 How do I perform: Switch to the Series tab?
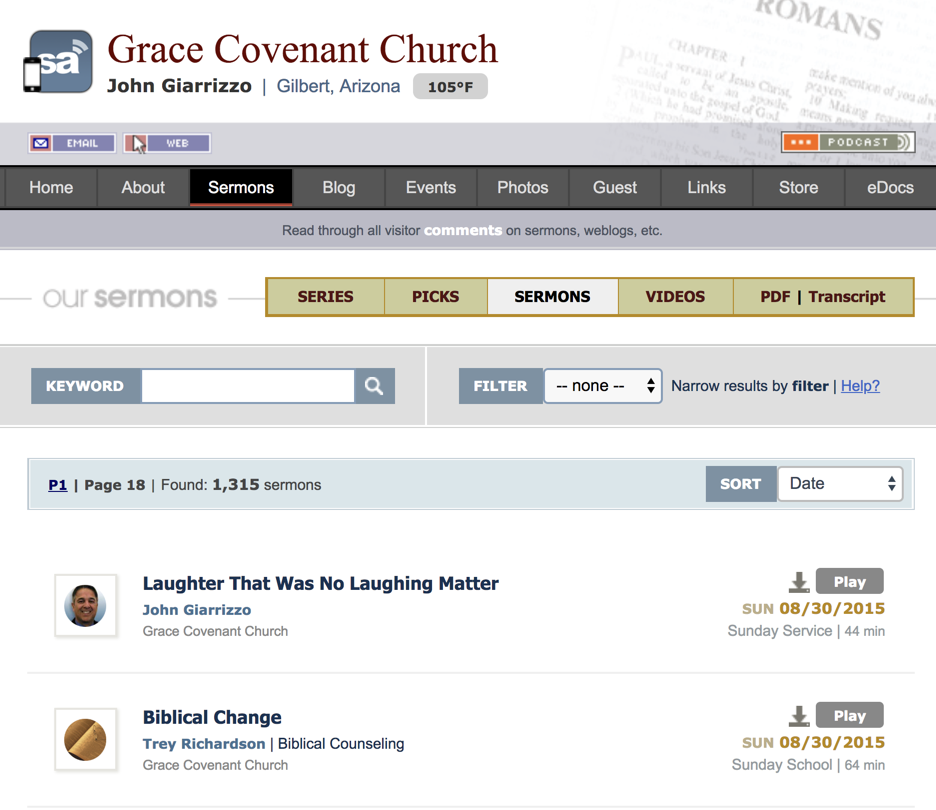[x=325, y=297]
